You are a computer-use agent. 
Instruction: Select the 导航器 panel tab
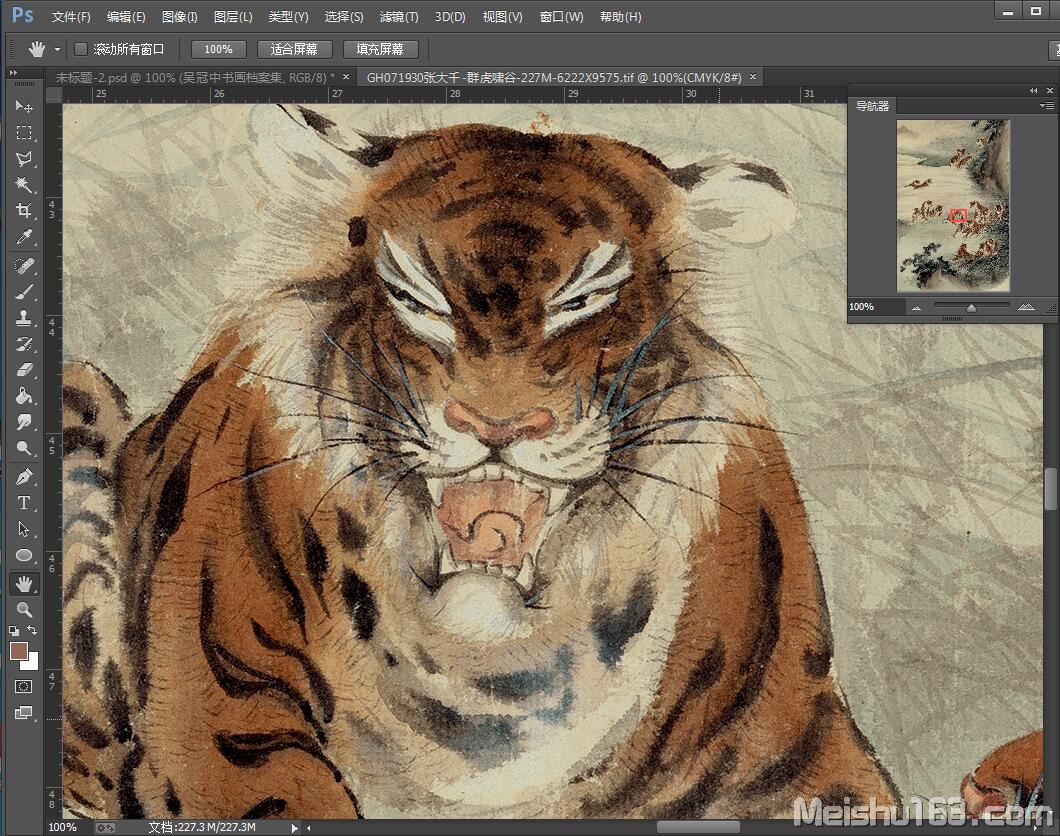(872, 106)
